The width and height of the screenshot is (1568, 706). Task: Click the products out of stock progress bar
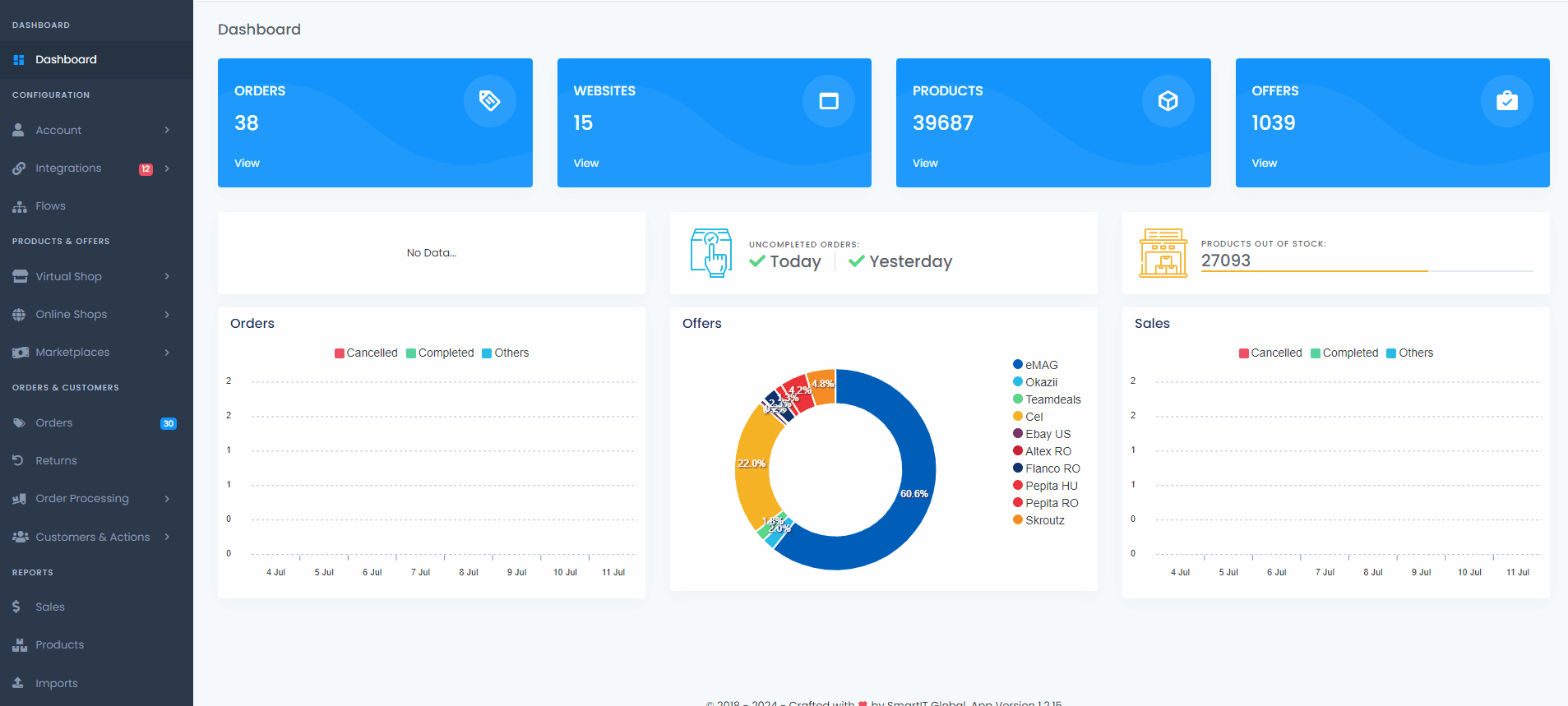[1367, 271]
